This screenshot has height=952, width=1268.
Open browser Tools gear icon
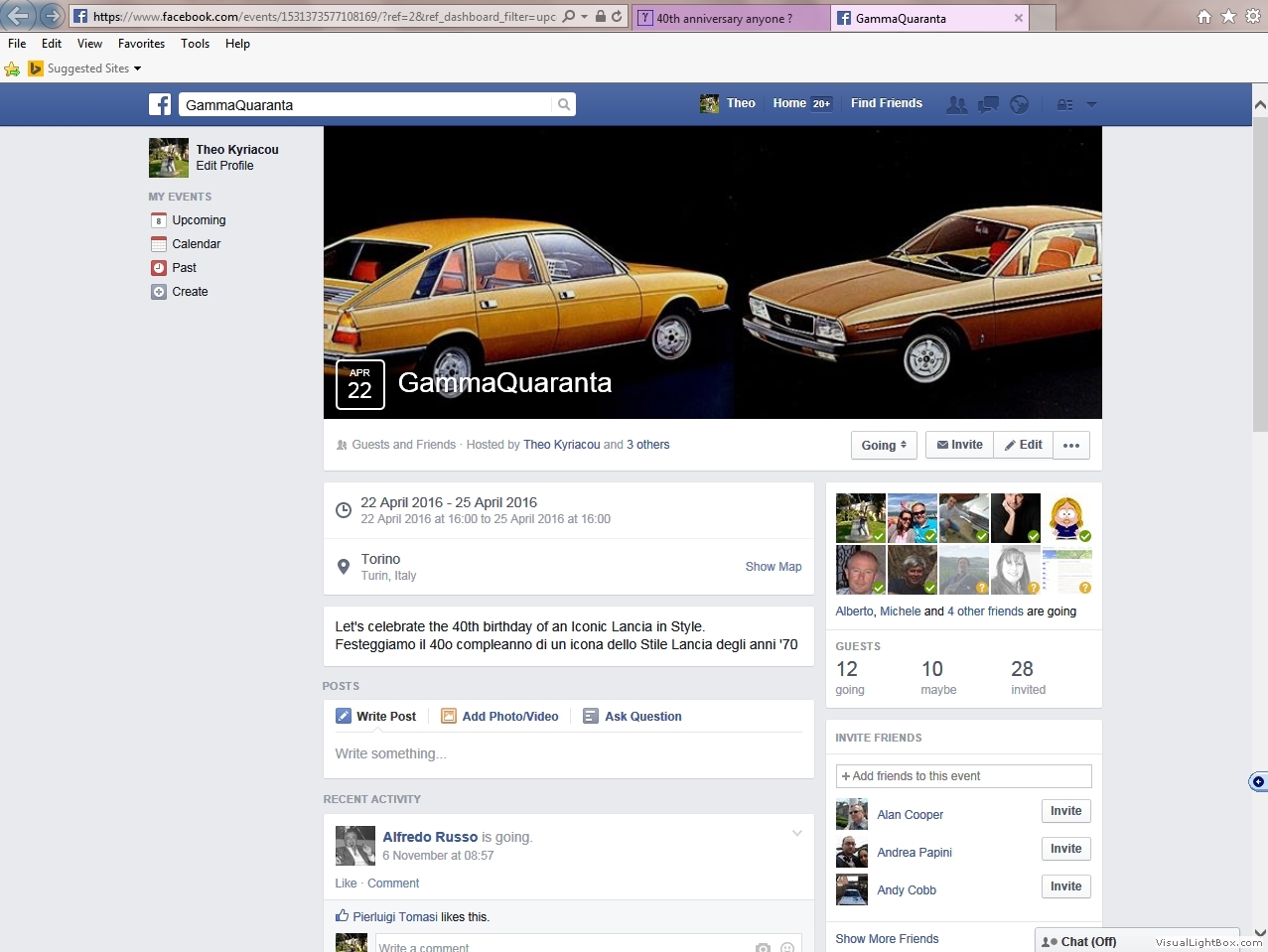(x=1253, y=17)
